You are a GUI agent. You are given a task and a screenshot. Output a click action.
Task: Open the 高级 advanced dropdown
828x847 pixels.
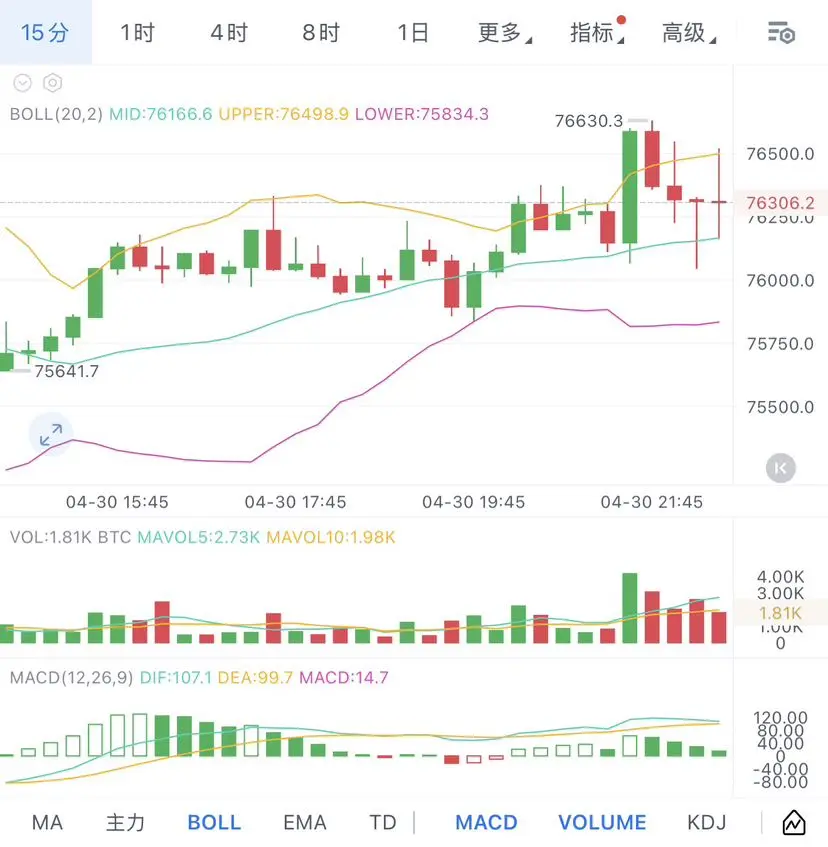[689, 32]
